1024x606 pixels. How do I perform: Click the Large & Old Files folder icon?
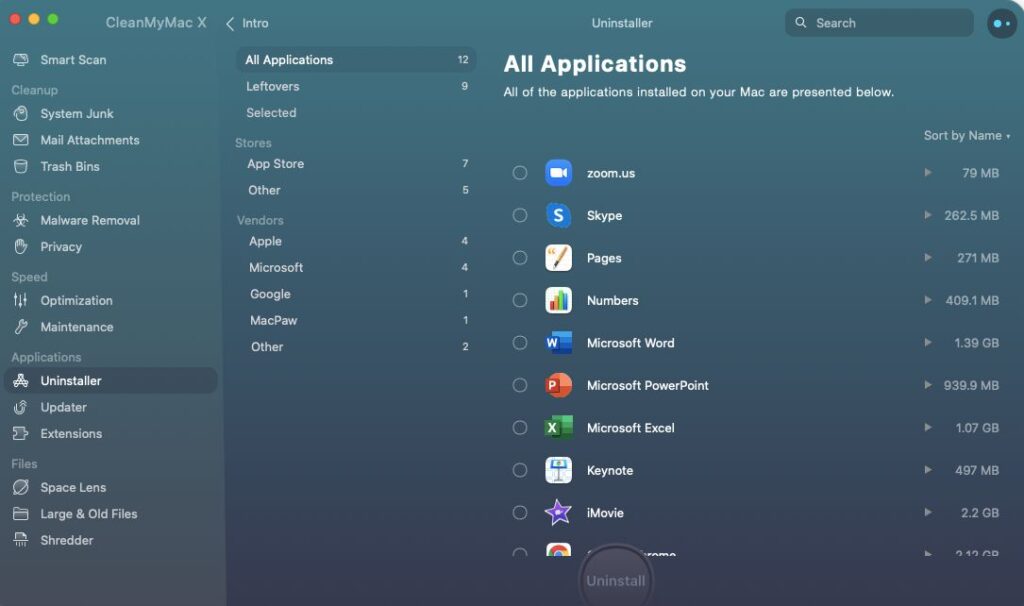pyautogui.click(x=21, y=514)
